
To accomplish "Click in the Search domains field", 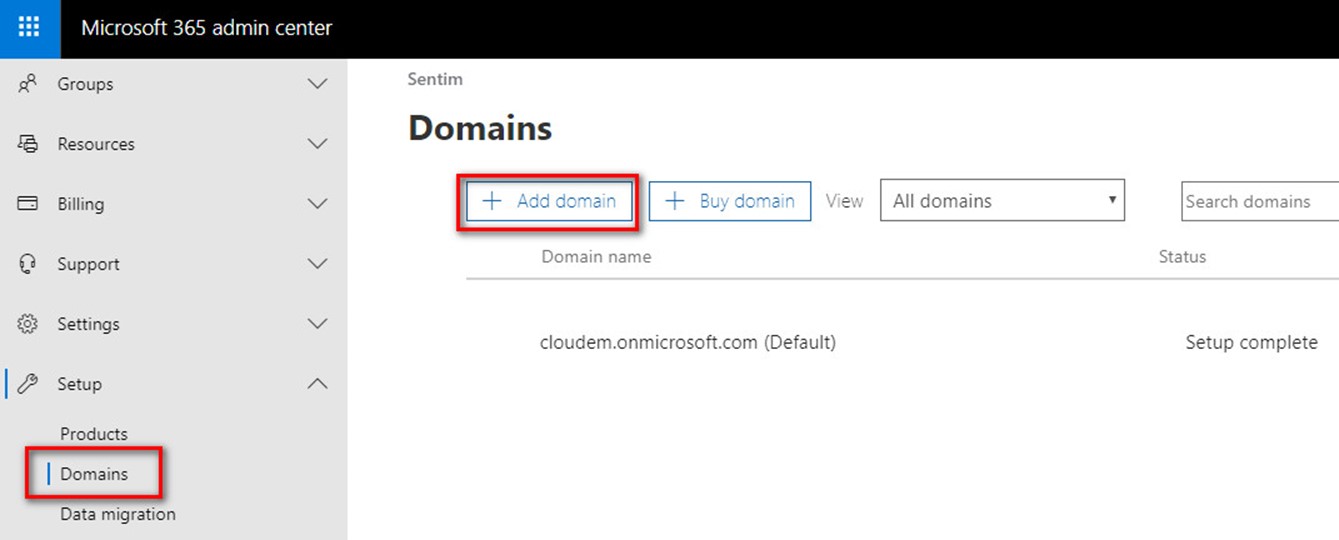I will point(1260,201).
